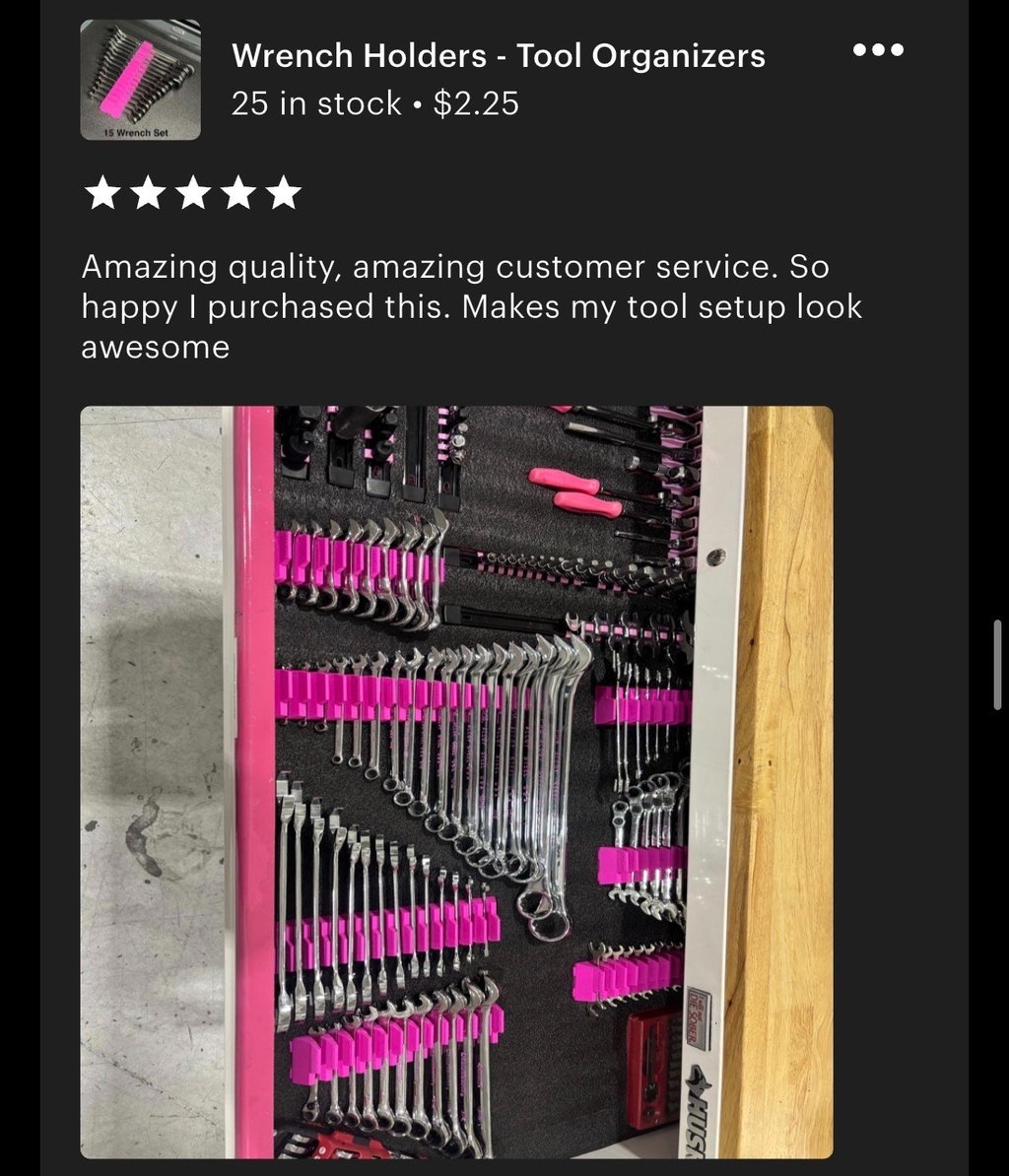Click the Husky logo in the review photo
Screen dimensions: 1009x1176
pyautogui.click(x=698, y=1112)
